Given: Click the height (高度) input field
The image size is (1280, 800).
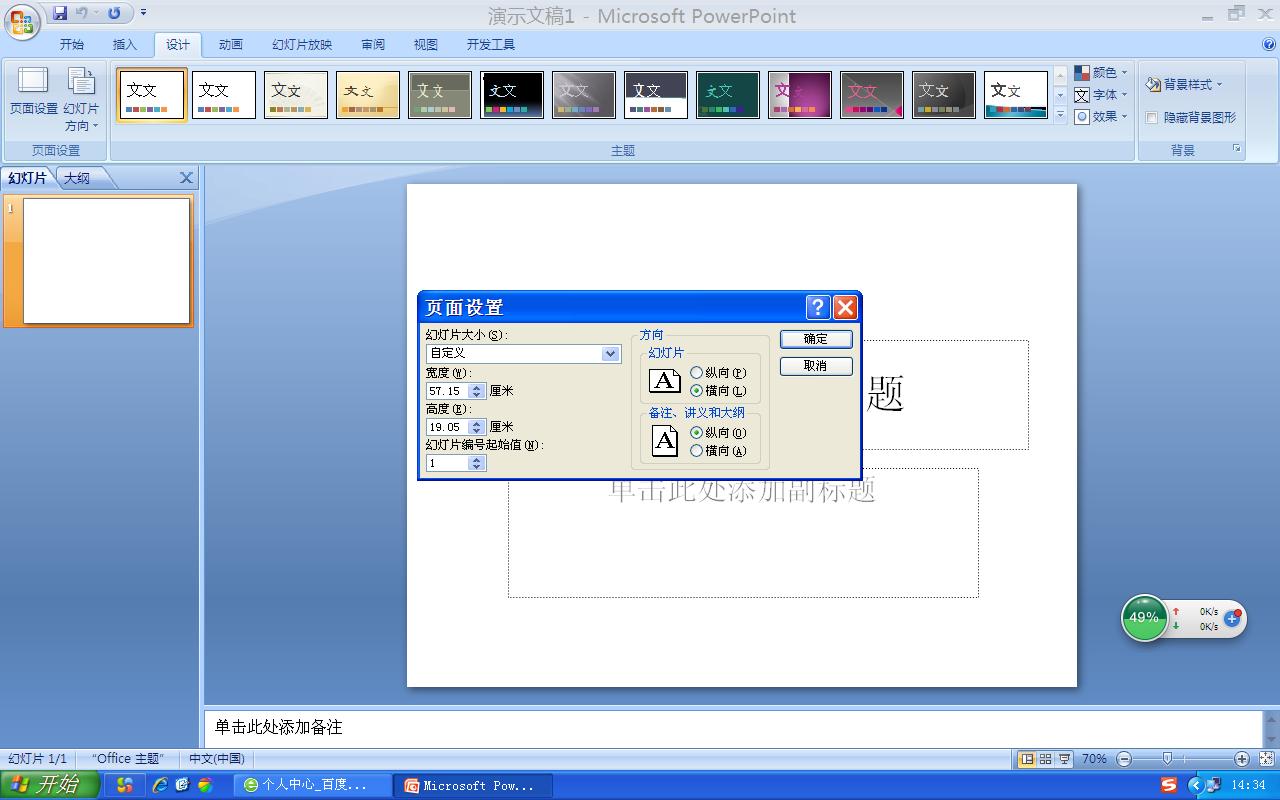Looking at the screenshot, I should [x=448, y=427].
